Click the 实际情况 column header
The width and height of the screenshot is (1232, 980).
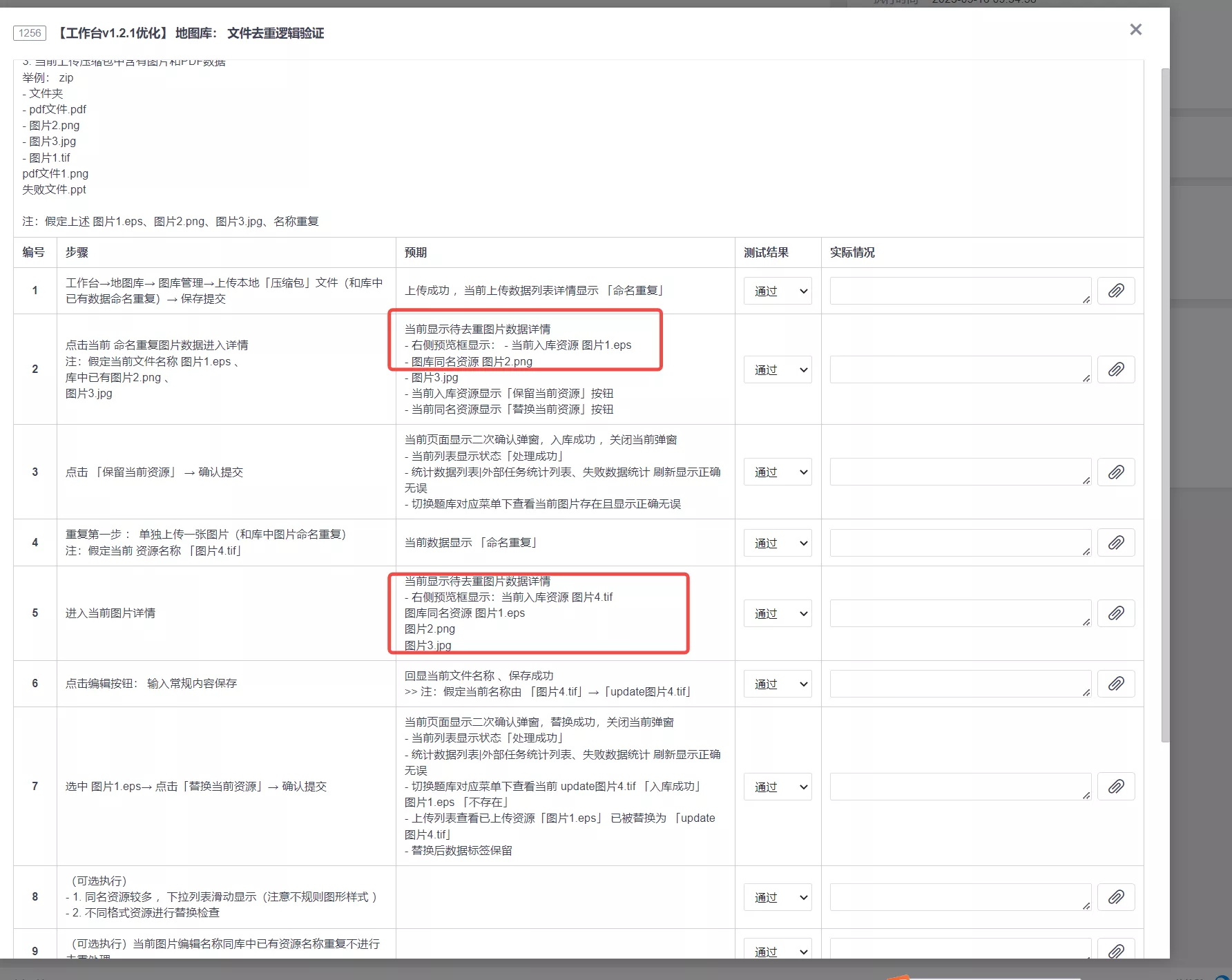(x=852, y=252)
